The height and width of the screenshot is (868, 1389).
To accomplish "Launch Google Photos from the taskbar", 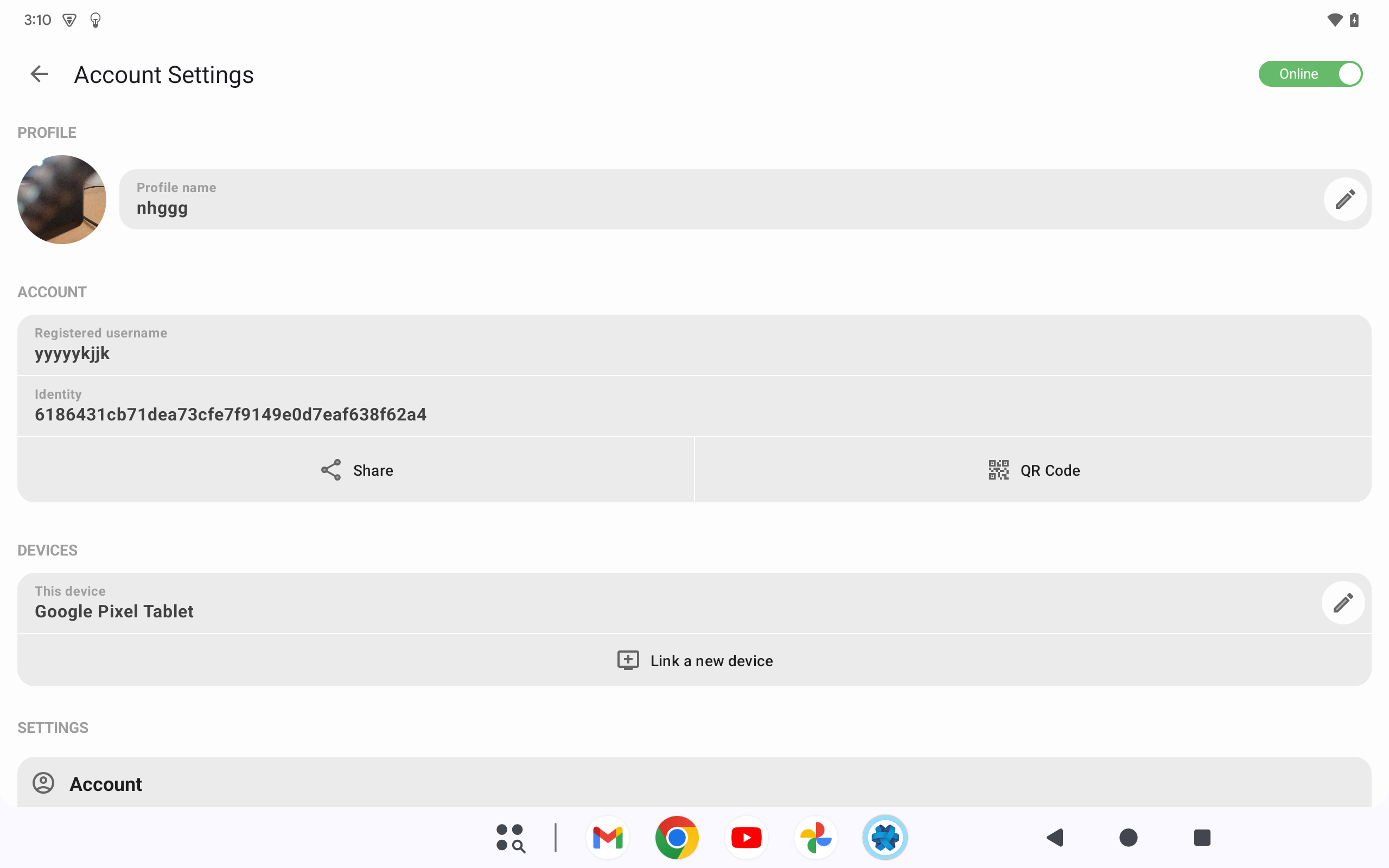I will 815,838.
